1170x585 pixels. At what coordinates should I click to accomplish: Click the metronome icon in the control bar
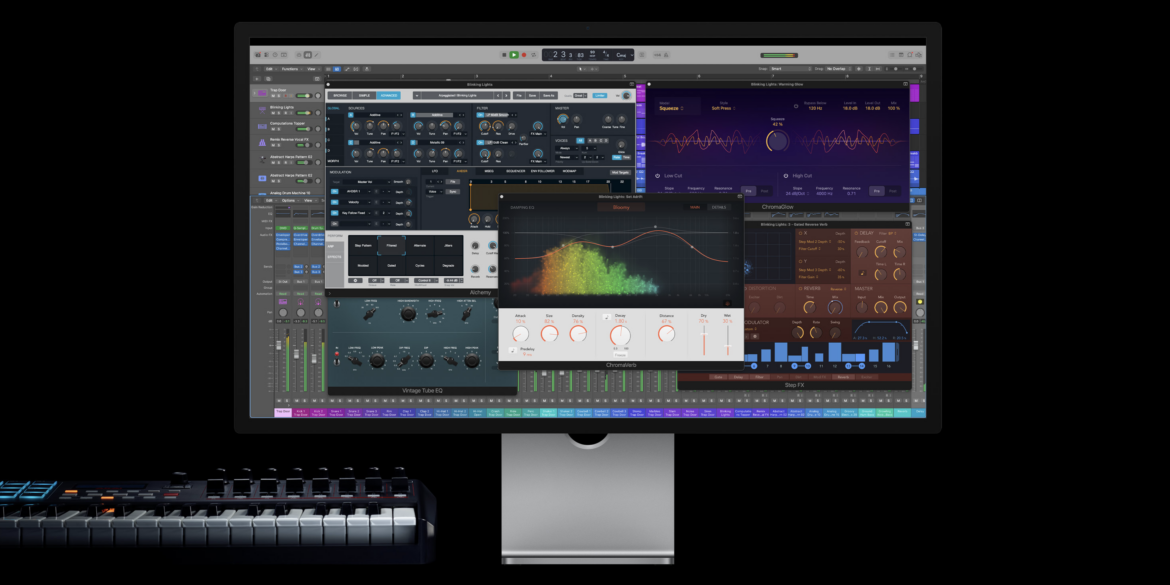click(666, 54)
